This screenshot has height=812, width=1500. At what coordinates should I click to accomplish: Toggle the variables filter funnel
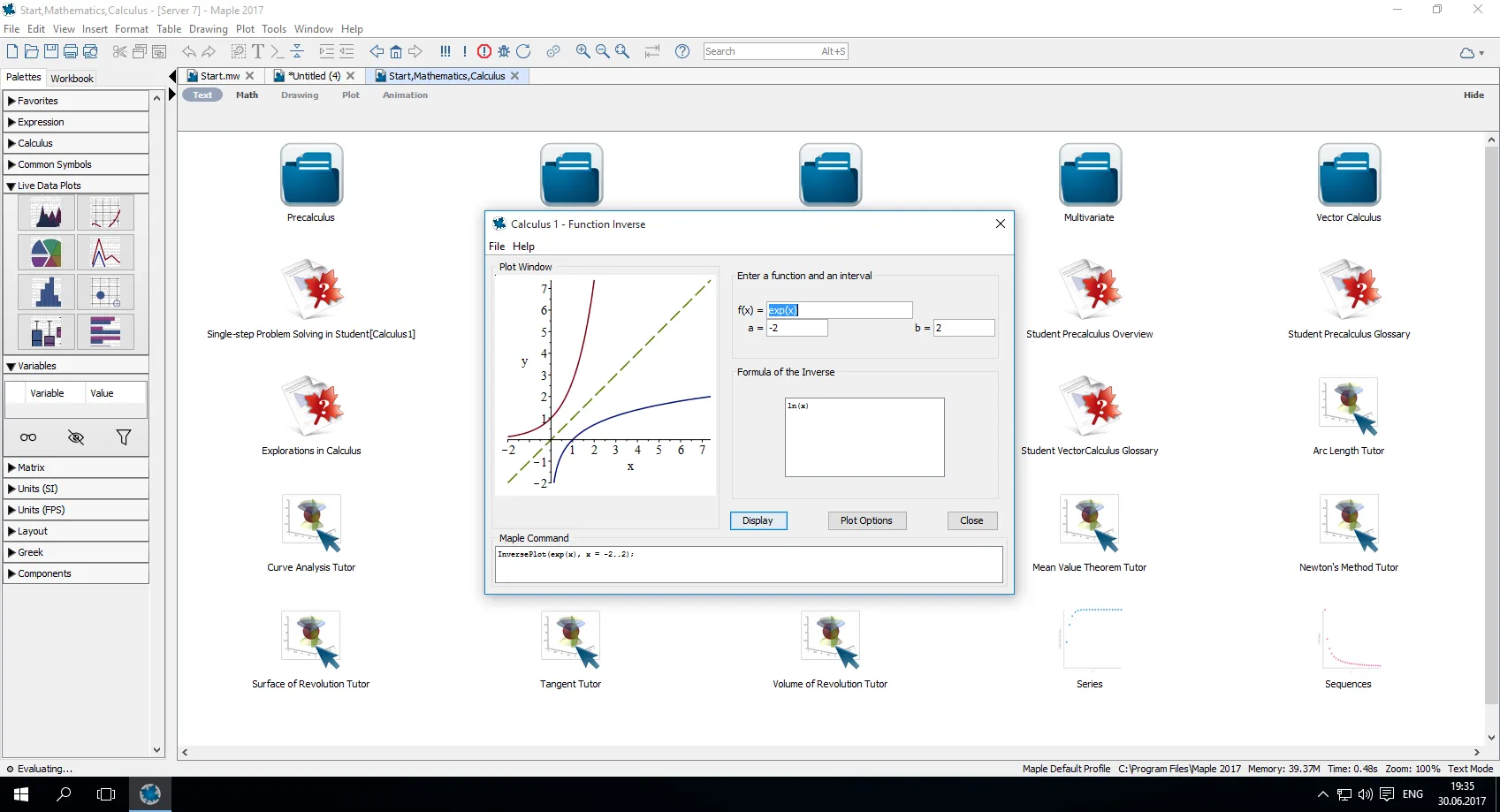(124, 437)
